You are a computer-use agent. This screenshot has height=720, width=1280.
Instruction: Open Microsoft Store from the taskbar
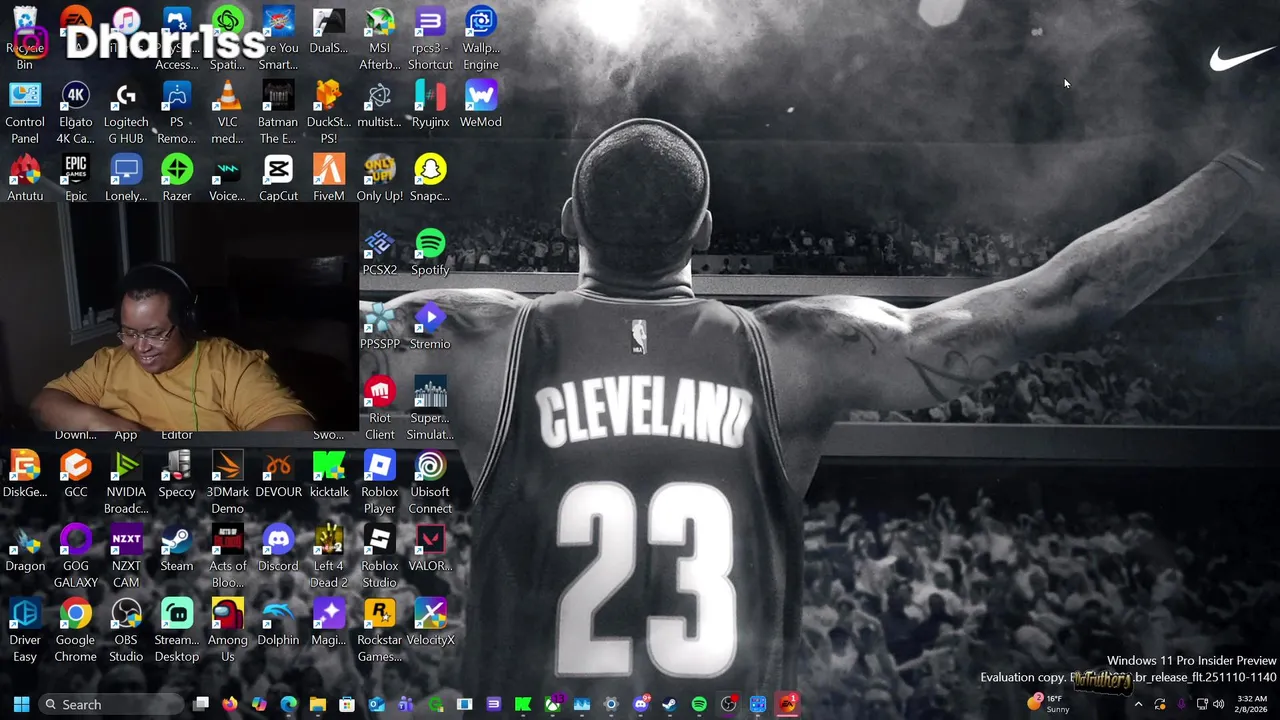tap(347, 704)
